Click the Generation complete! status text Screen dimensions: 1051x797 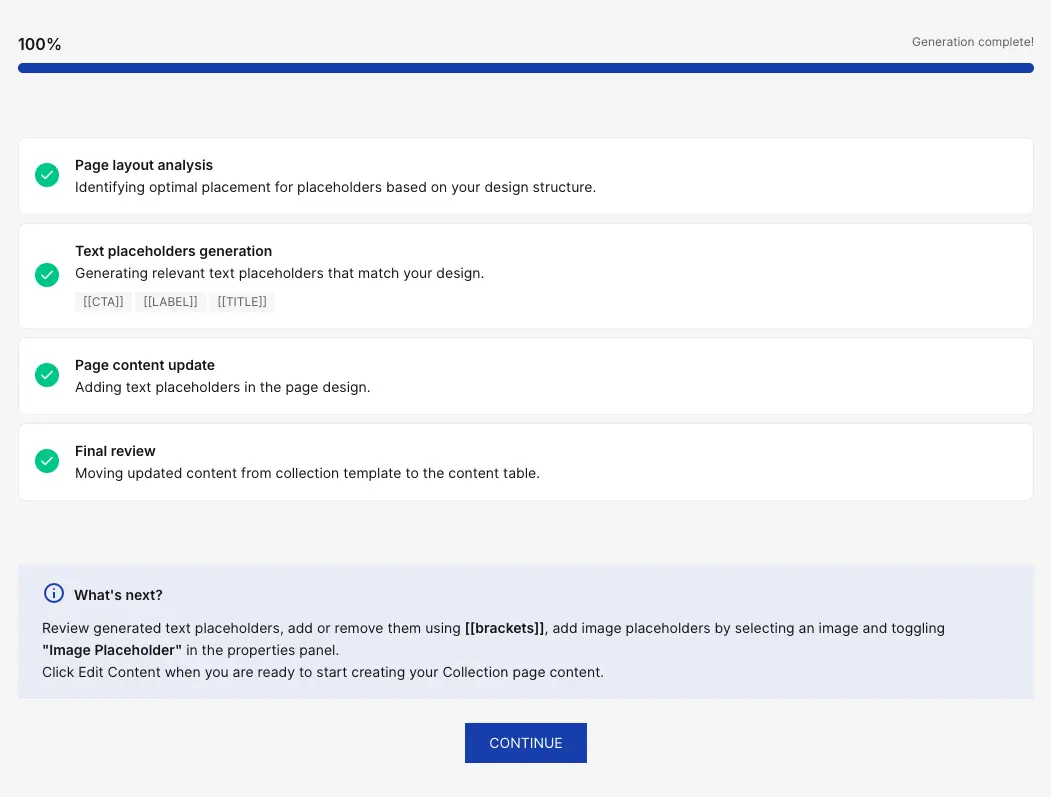tap(972, 42)
